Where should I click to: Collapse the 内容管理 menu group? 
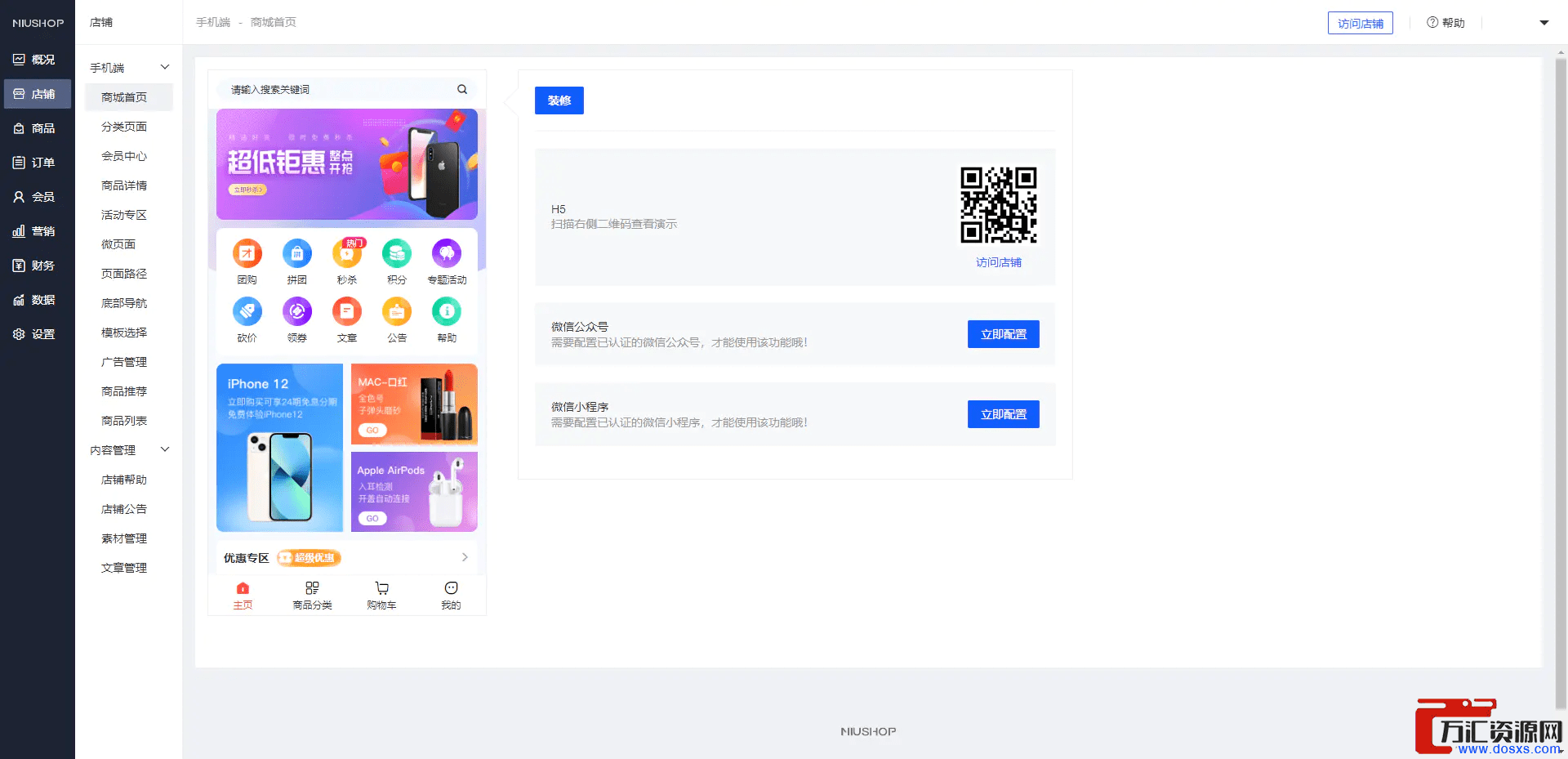pyautogui.click(x=164, y=449)
